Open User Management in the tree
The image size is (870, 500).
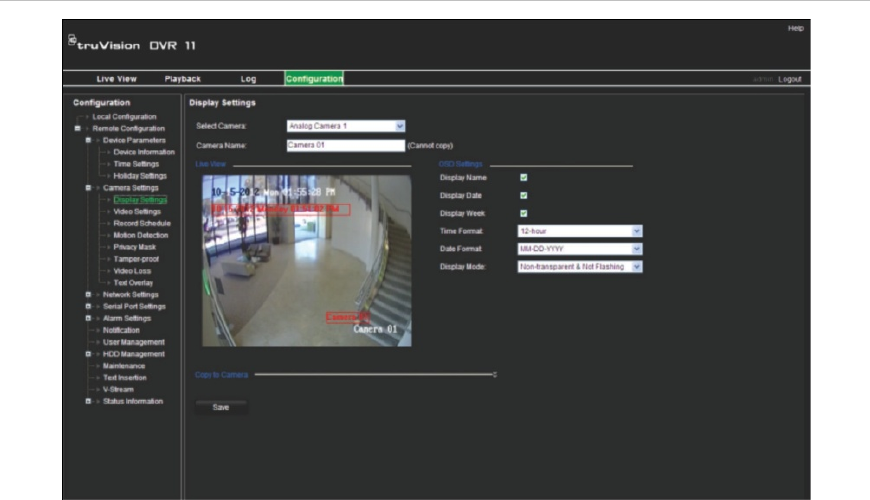pyautogui.click(x=134, y=342)
